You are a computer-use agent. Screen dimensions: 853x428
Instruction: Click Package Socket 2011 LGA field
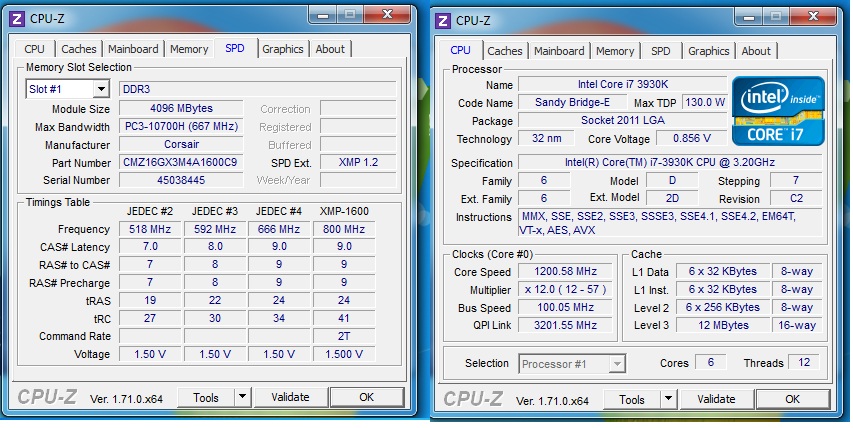click(x=622, y=120)
